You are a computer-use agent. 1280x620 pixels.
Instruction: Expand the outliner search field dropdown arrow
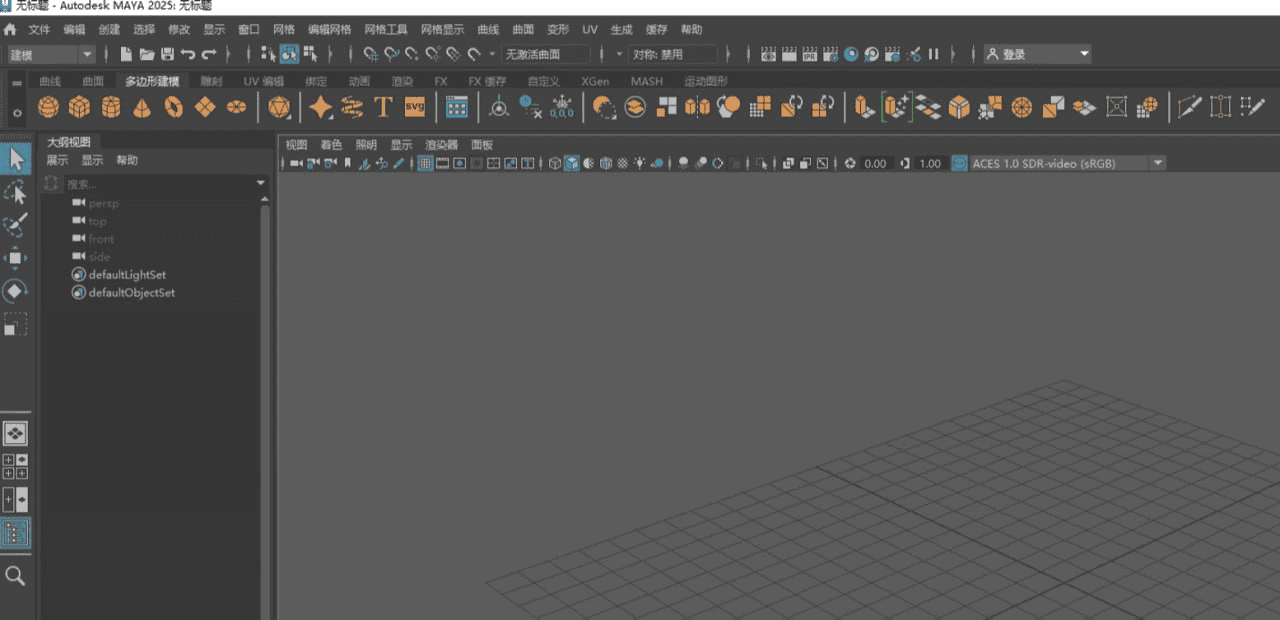click(260, 183)
